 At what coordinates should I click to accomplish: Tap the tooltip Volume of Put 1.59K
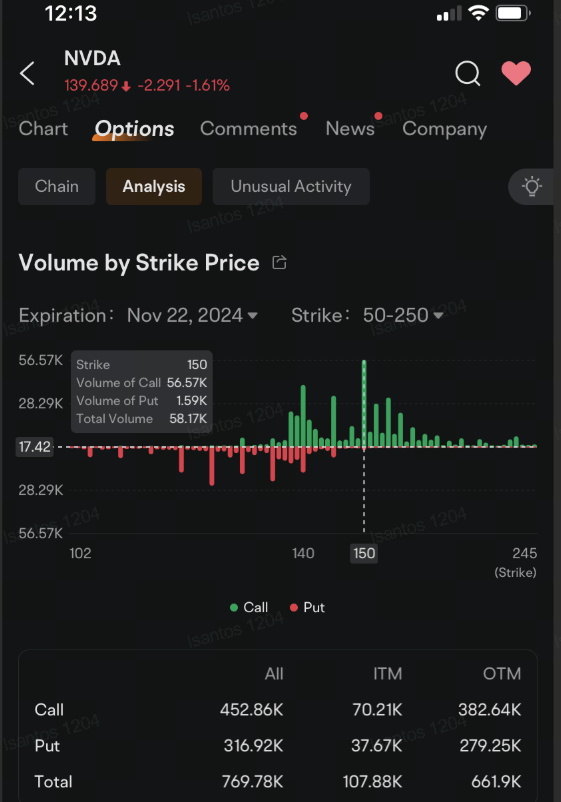tap(142, 400)
